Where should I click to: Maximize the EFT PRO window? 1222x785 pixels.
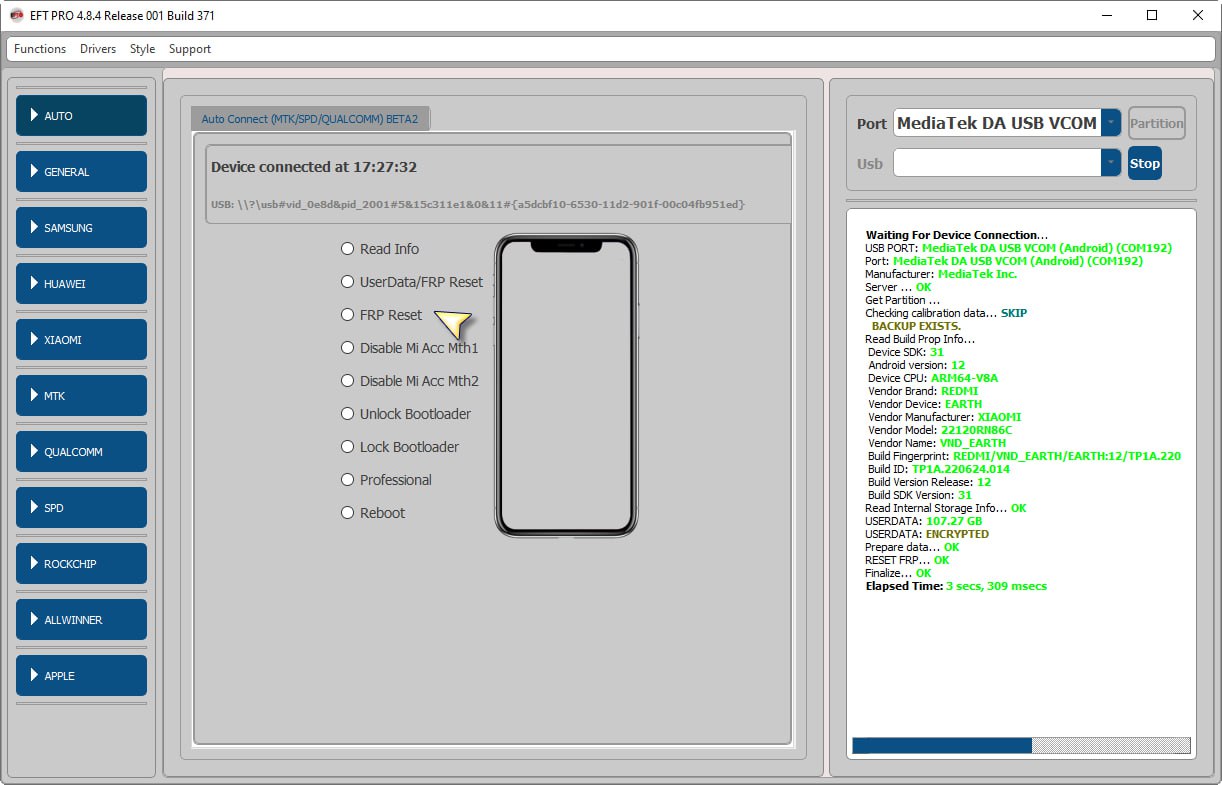pos(1152,16)
